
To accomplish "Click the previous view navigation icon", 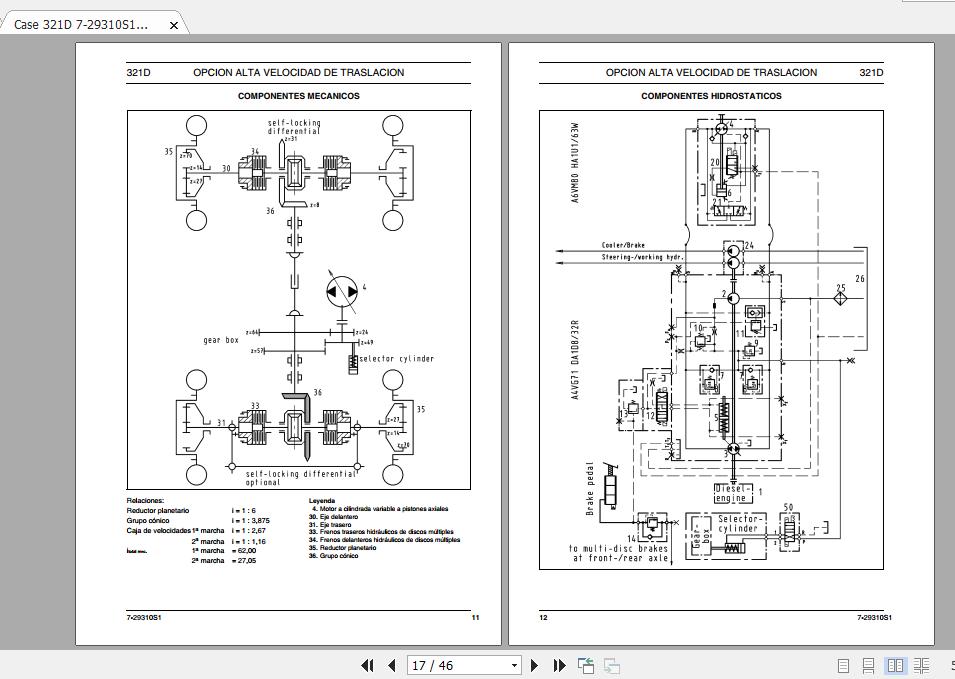I will point(586,665).
